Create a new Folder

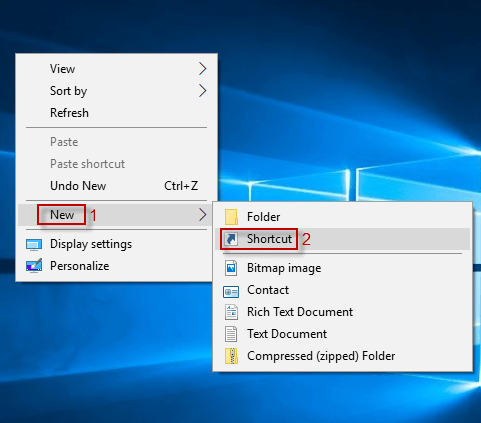[x=342, y=217]
